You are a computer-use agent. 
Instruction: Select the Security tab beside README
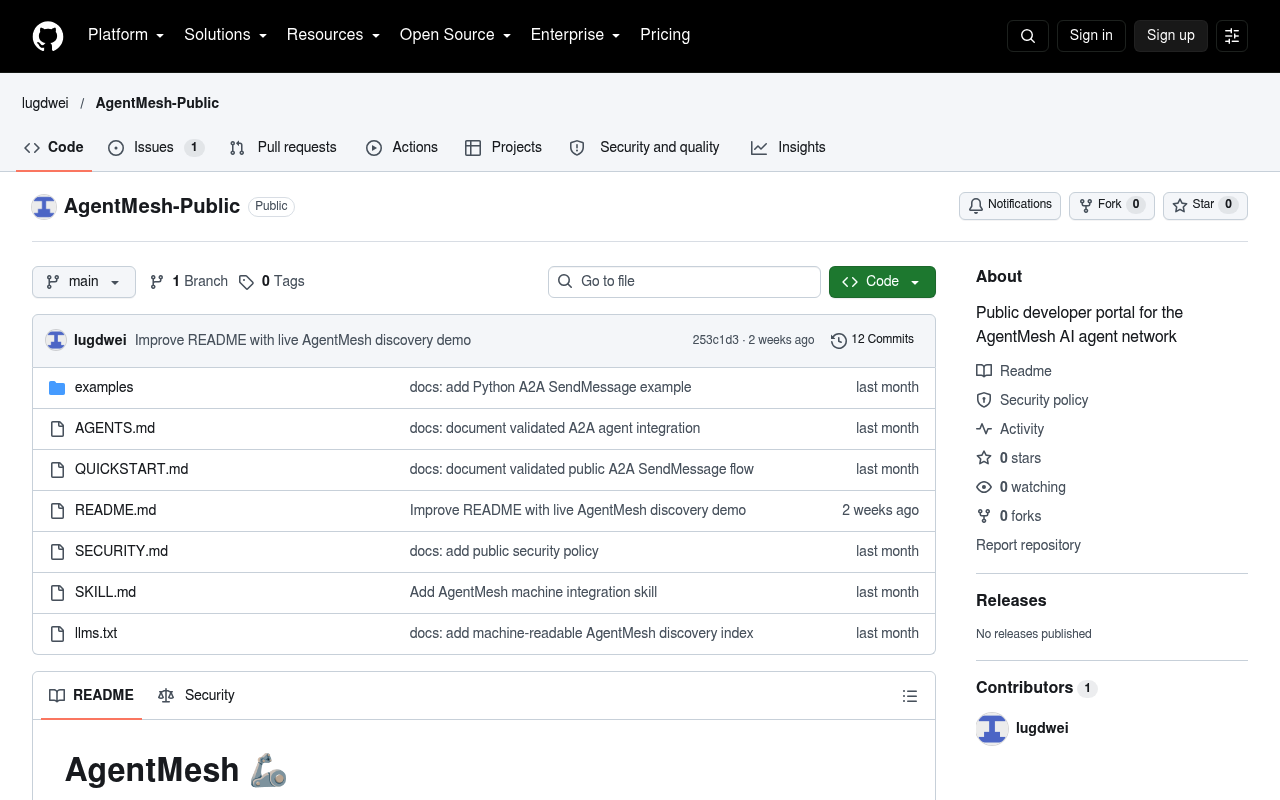(x=196, y=696)
